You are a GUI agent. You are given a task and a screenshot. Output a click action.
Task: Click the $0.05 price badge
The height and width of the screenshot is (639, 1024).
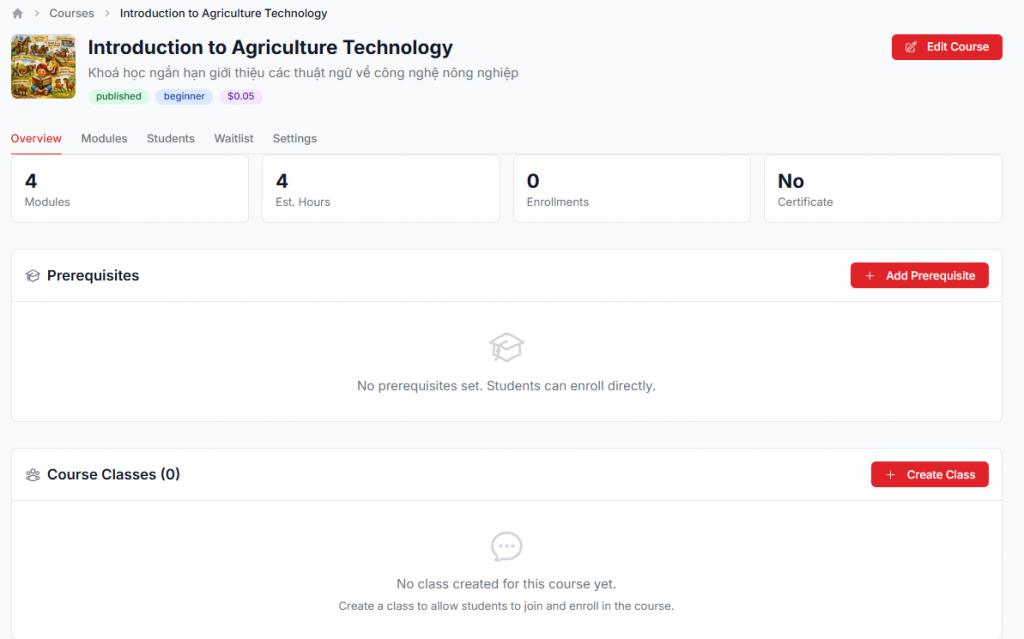pyautogui.click(x=241, y=97)
